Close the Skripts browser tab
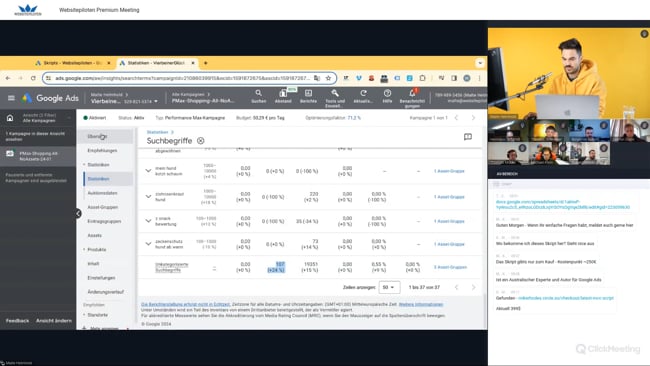Image resolution: width=650 pixels, height=366 pixels. pos(109,63)
